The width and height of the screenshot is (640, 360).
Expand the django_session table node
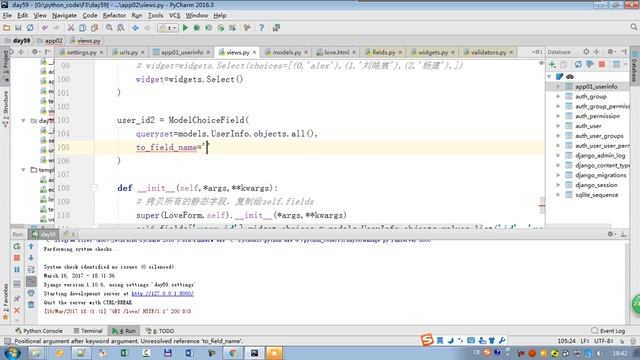(x=558, y=185)
